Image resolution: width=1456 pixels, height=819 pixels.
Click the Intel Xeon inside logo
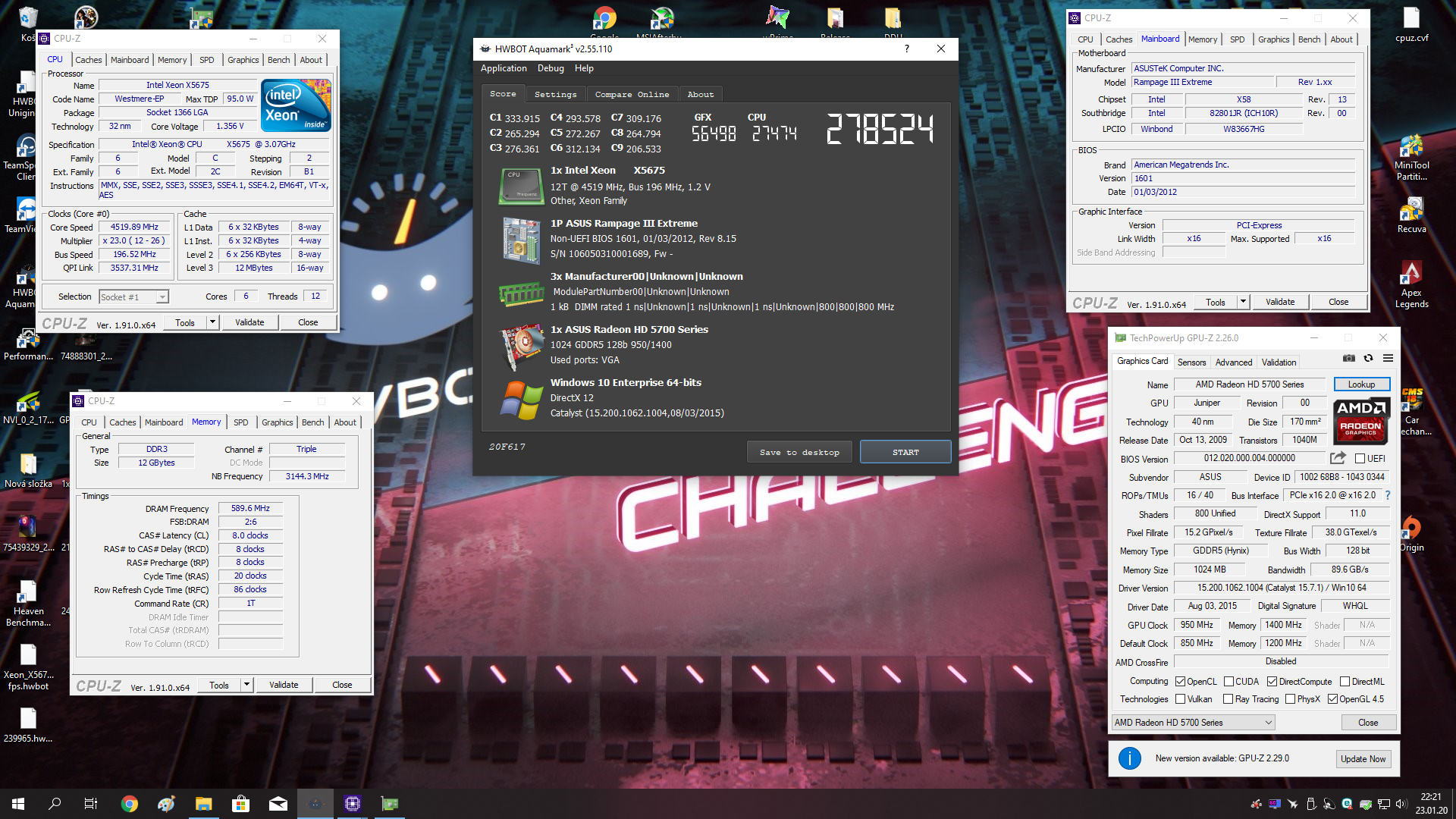click(x=296, y=105)
